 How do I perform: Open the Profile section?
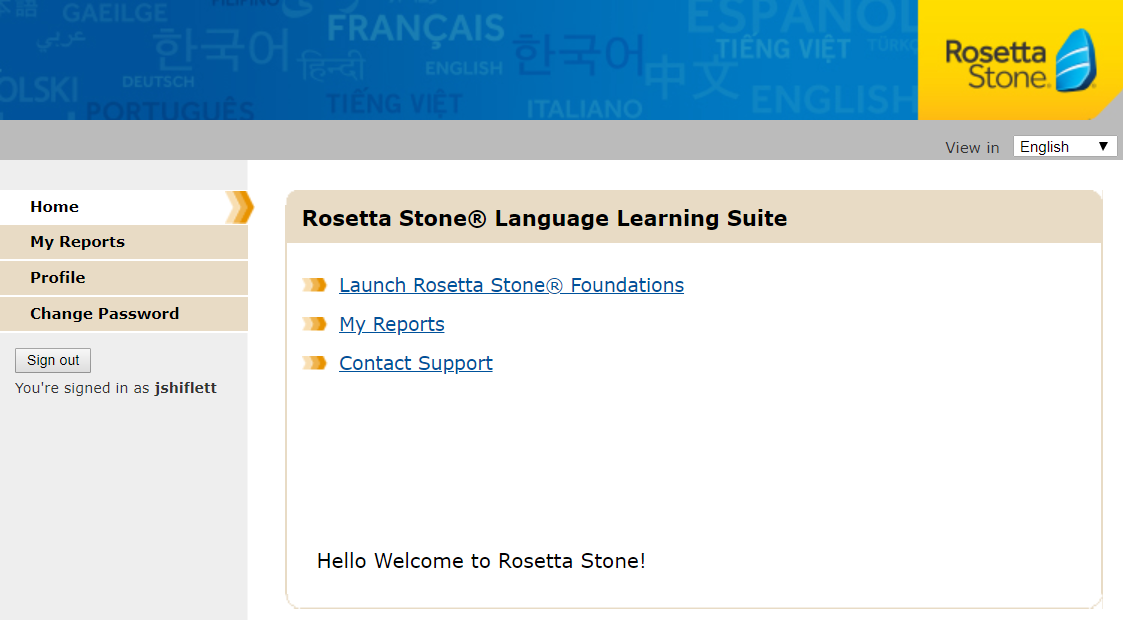tap(57, 278)
